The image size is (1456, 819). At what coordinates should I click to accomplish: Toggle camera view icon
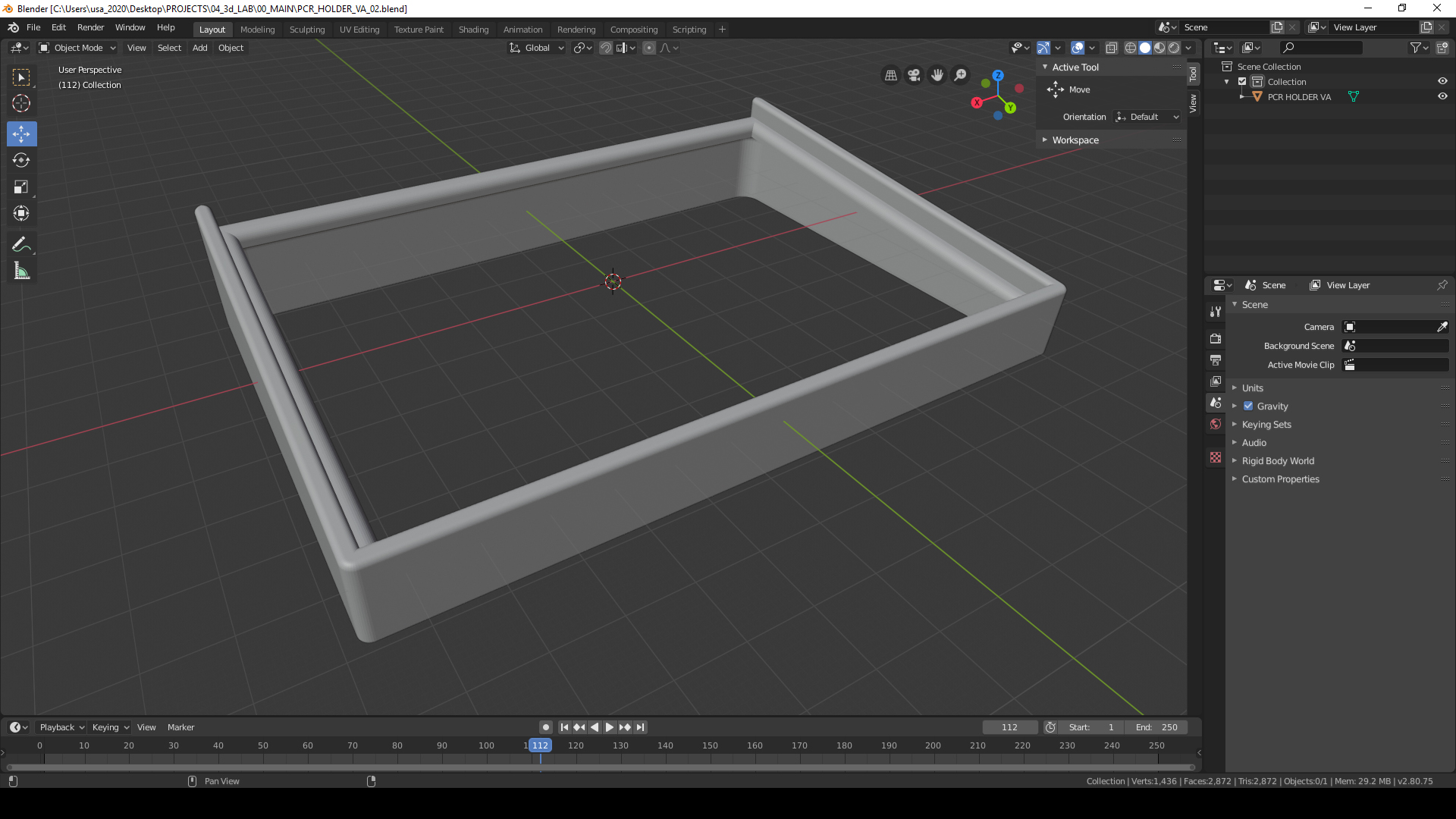point(914,75)
